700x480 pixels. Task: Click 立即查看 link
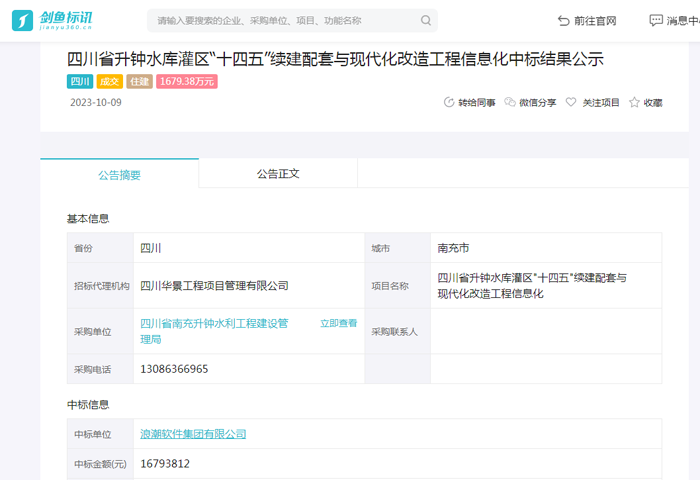coord(338,323)
